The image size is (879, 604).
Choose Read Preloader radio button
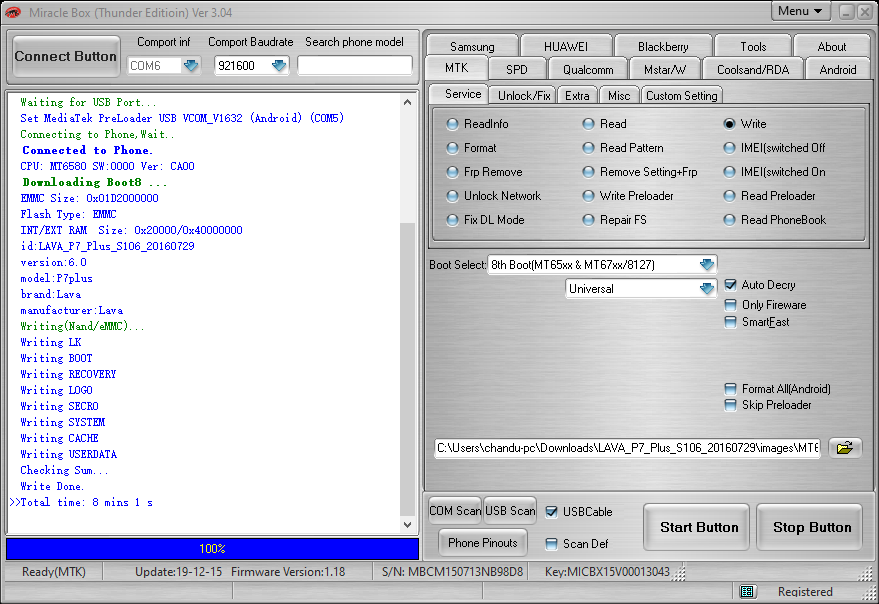pos(729,196)
